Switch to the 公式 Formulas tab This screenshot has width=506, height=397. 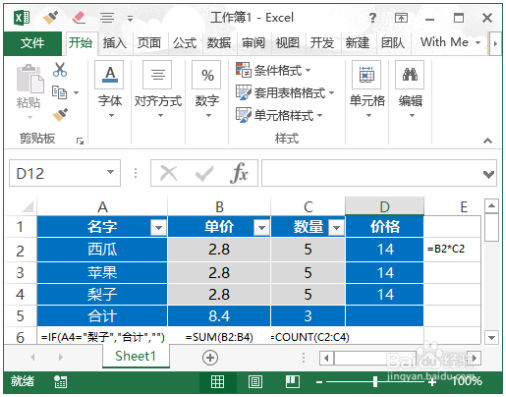click(184, 43)
